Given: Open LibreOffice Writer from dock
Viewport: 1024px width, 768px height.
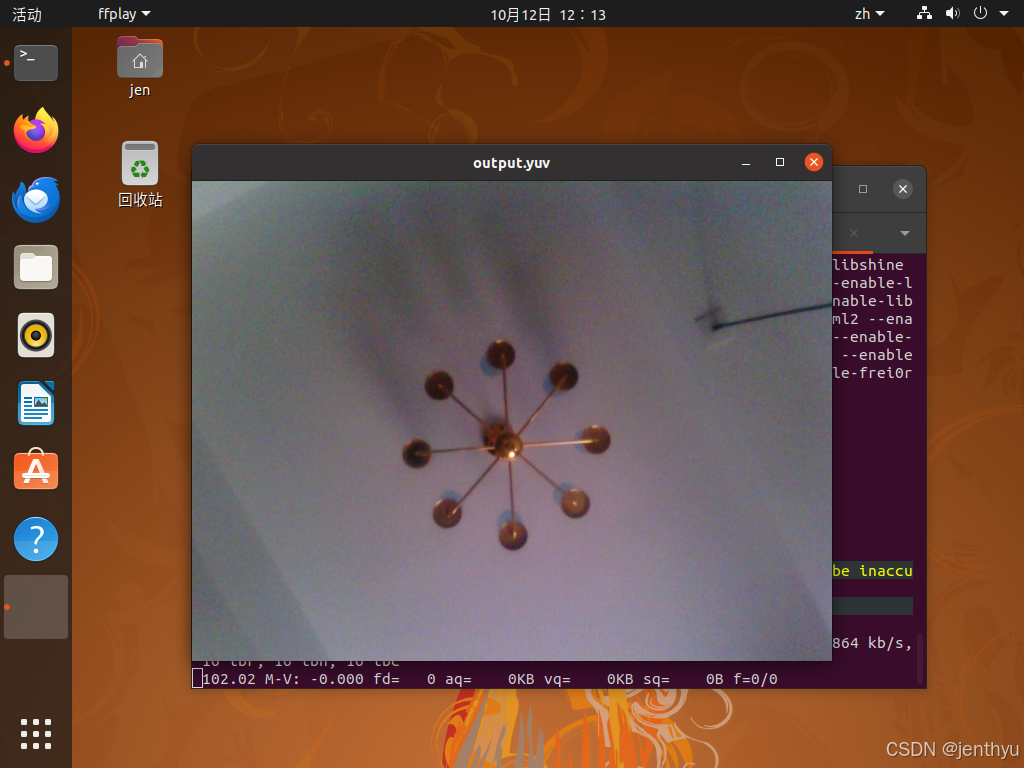Looking at the screenshot, I should [36, 403].
